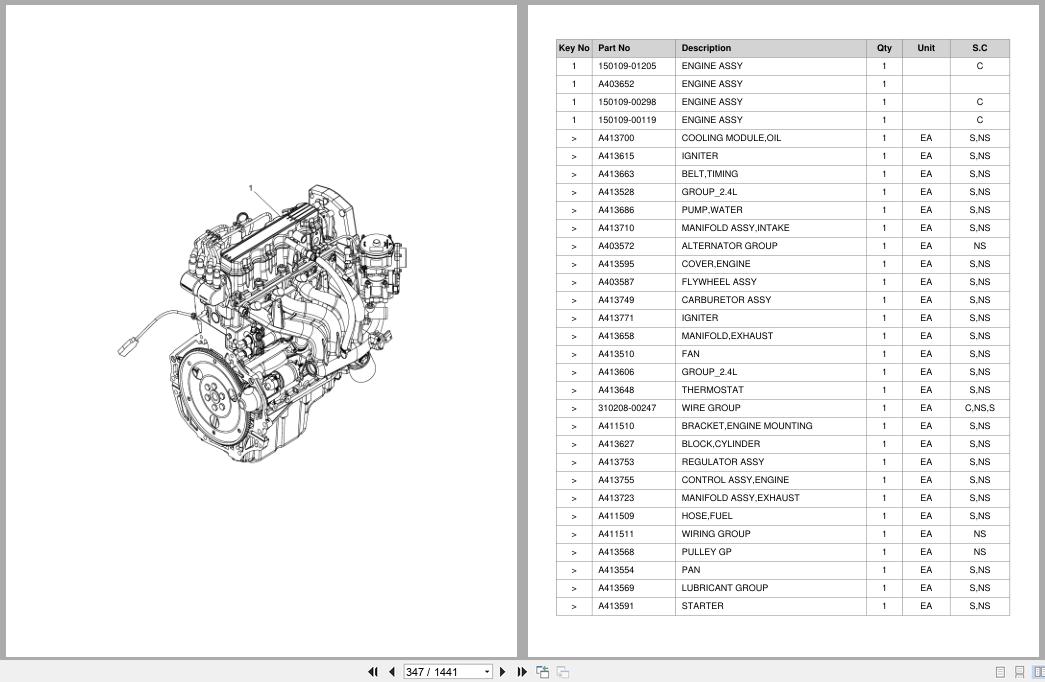Click callout number 1 on the diagram
The height and width of the screenshot is (682, 1045).
tap(251, 188)
